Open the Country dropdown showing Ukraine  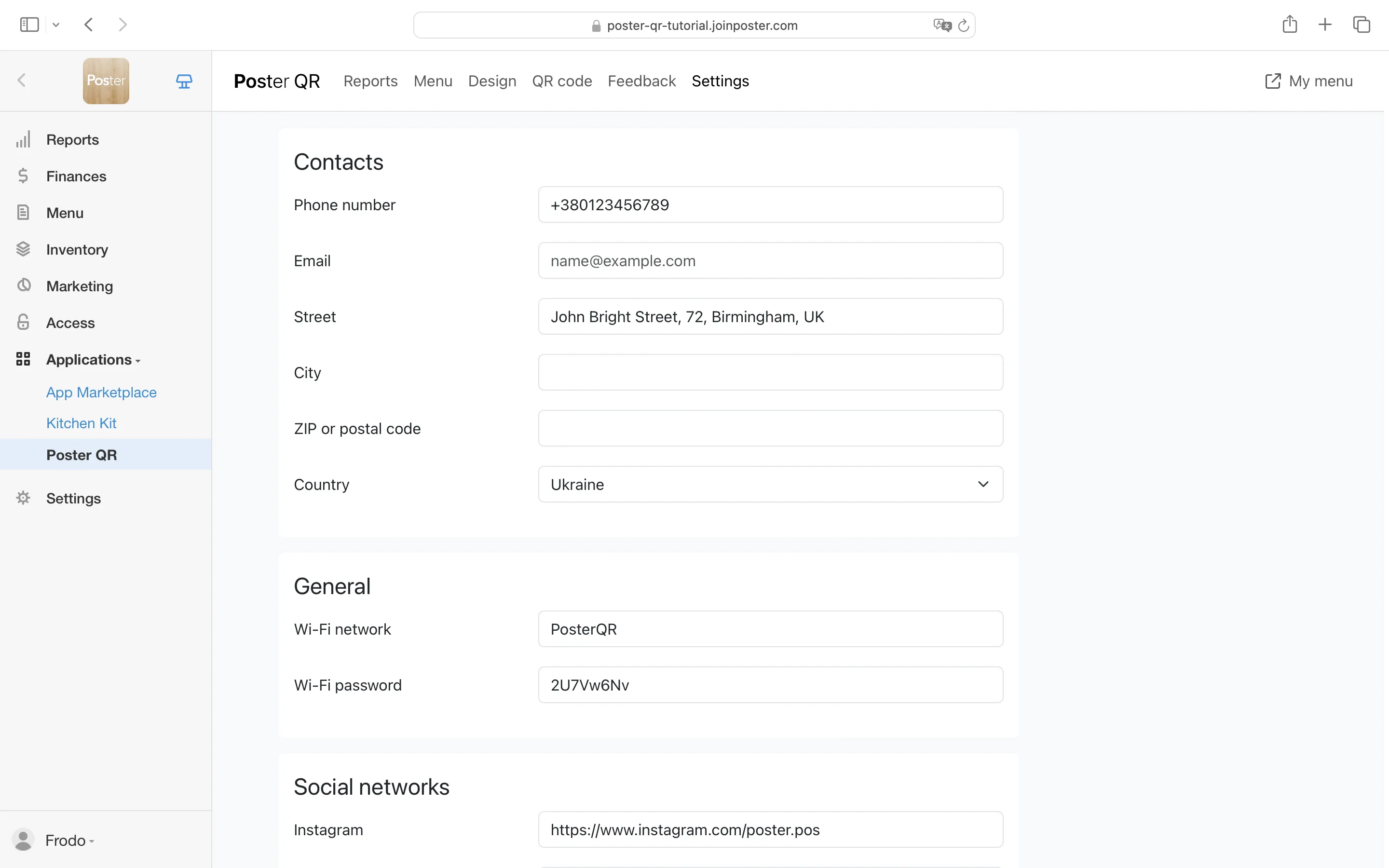[x=770, y=484]
